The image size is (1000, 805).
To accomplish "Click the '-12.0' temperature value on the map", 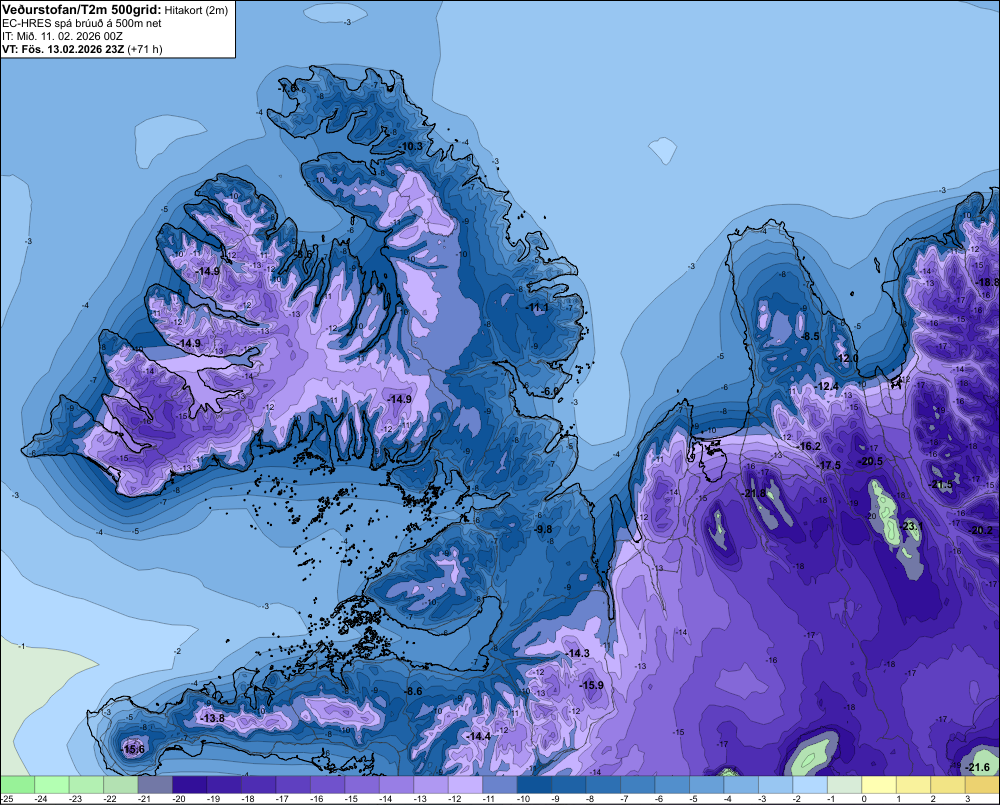I will coord(848,358).
